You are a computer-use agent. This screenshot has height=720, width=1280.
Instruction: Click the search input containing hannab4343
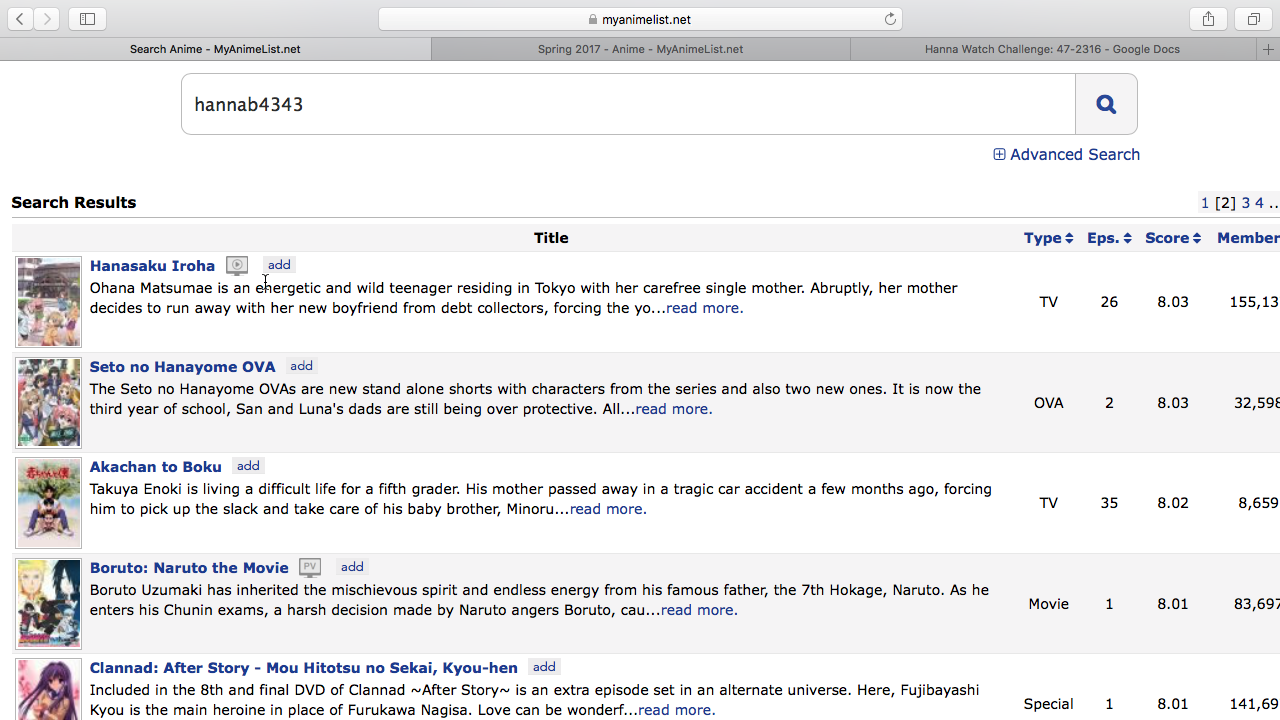click(x=628, y=104)
